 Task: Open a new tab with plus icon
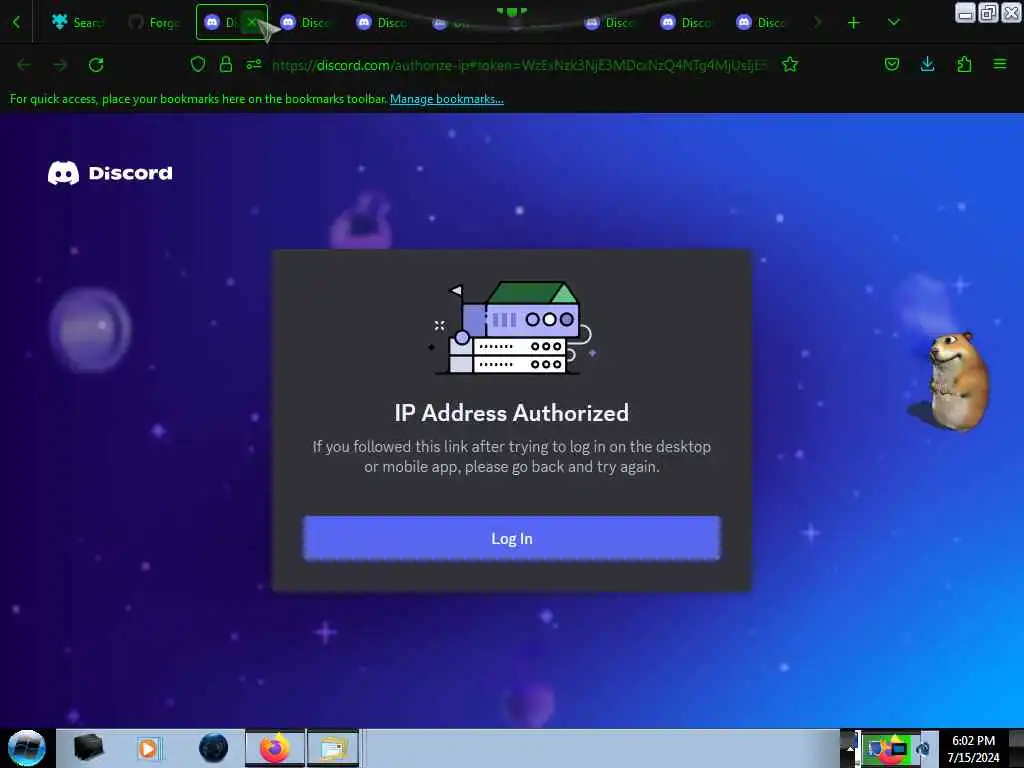[x=853, y=23]
